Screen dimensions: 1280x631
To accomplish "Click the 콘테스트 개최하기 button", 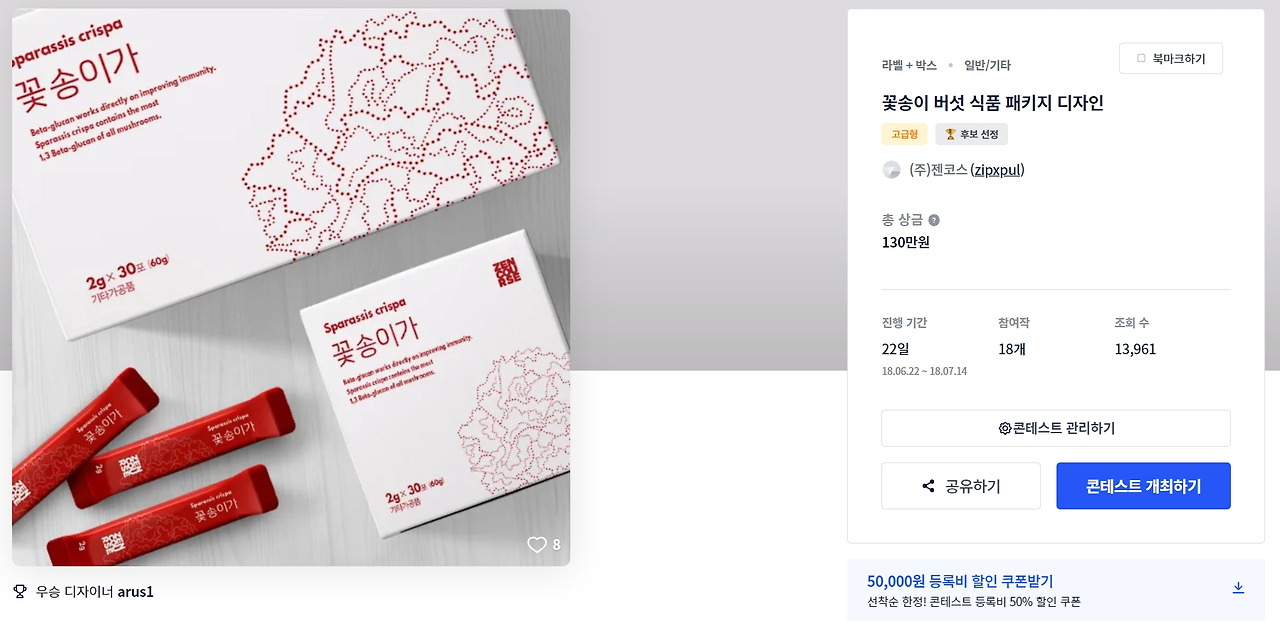I will click(1143, 486).
